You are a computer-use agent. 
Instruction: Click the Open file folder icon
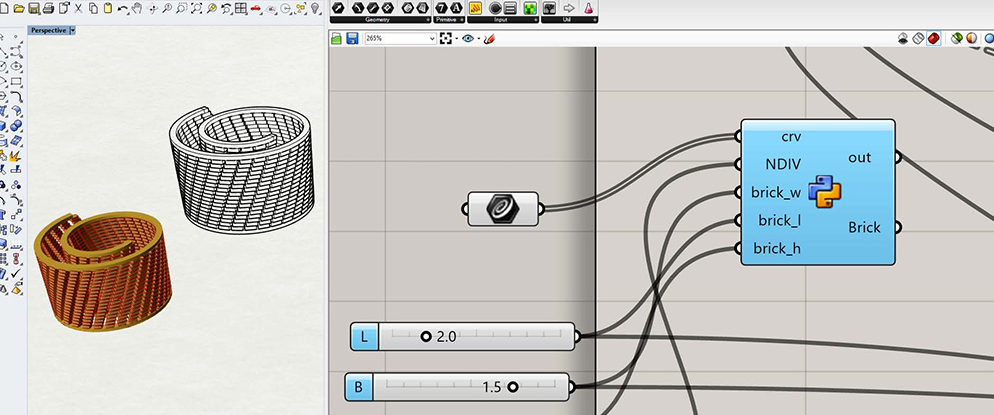coord(19,8)
